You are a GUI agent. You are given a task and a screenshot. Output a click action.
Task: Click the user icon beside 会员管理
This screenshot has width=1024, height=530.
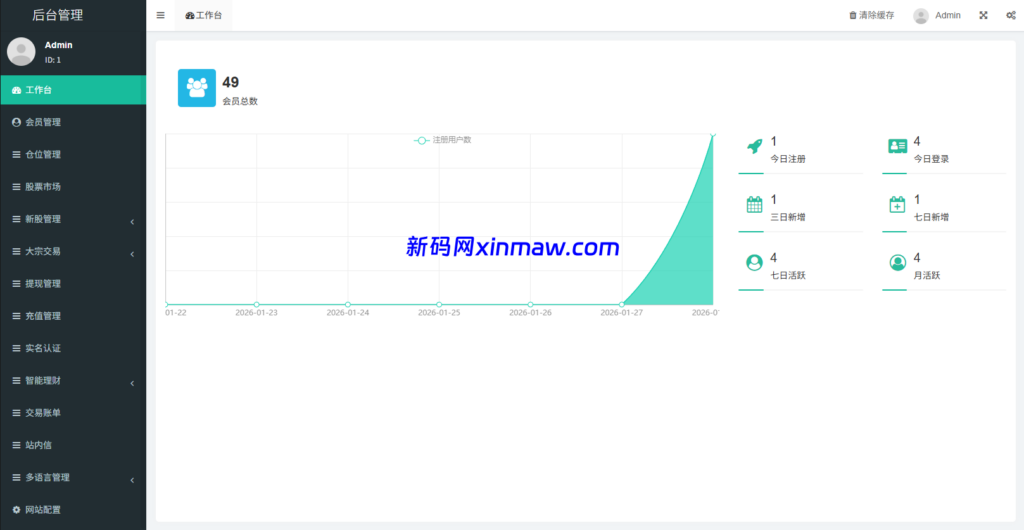[16, 122]
